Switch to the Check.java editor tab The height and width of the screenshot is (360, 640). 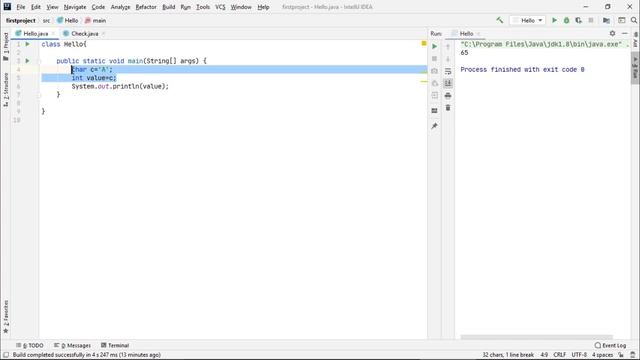(84, 33)
